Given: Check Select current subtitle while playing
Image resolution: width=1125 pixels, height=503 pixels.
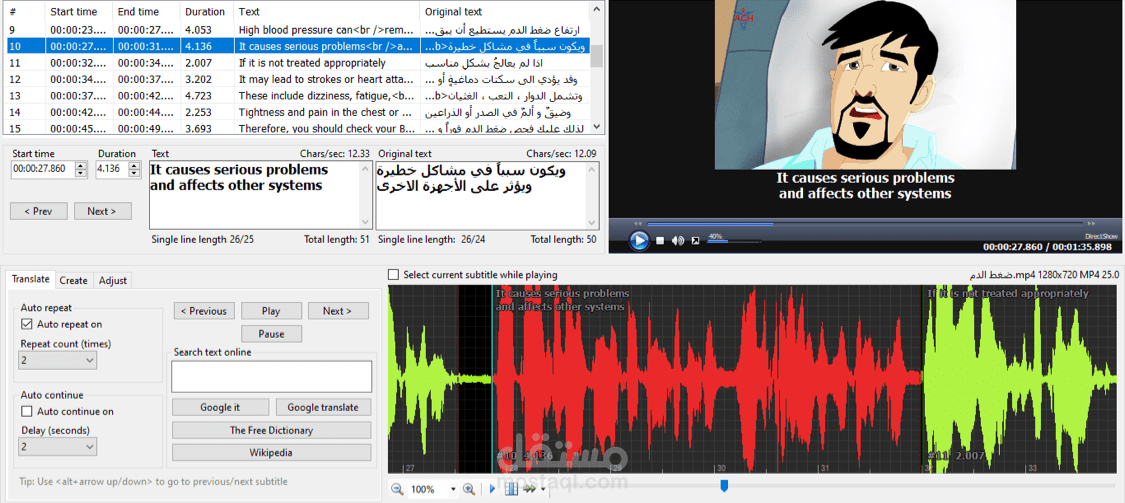Looking at the screenshot, I should tap(393, 275).
